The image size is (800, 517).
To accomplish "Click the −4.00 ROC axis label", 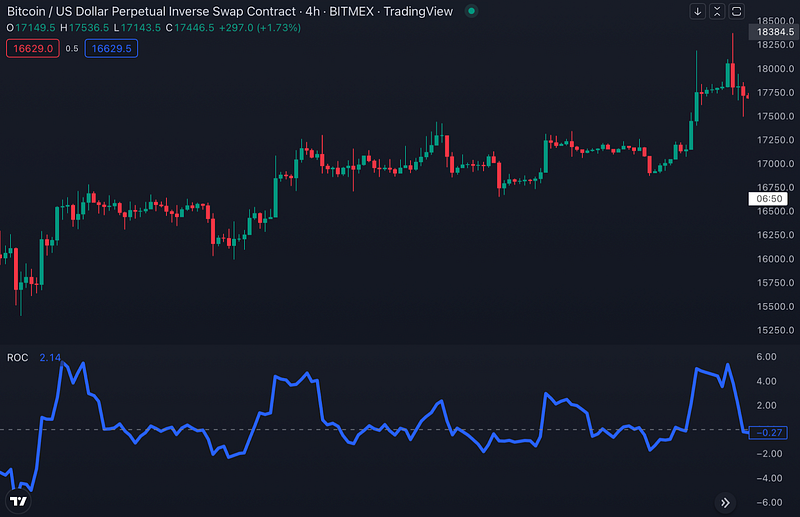I will pyautogui.click(x=769, y=478).
